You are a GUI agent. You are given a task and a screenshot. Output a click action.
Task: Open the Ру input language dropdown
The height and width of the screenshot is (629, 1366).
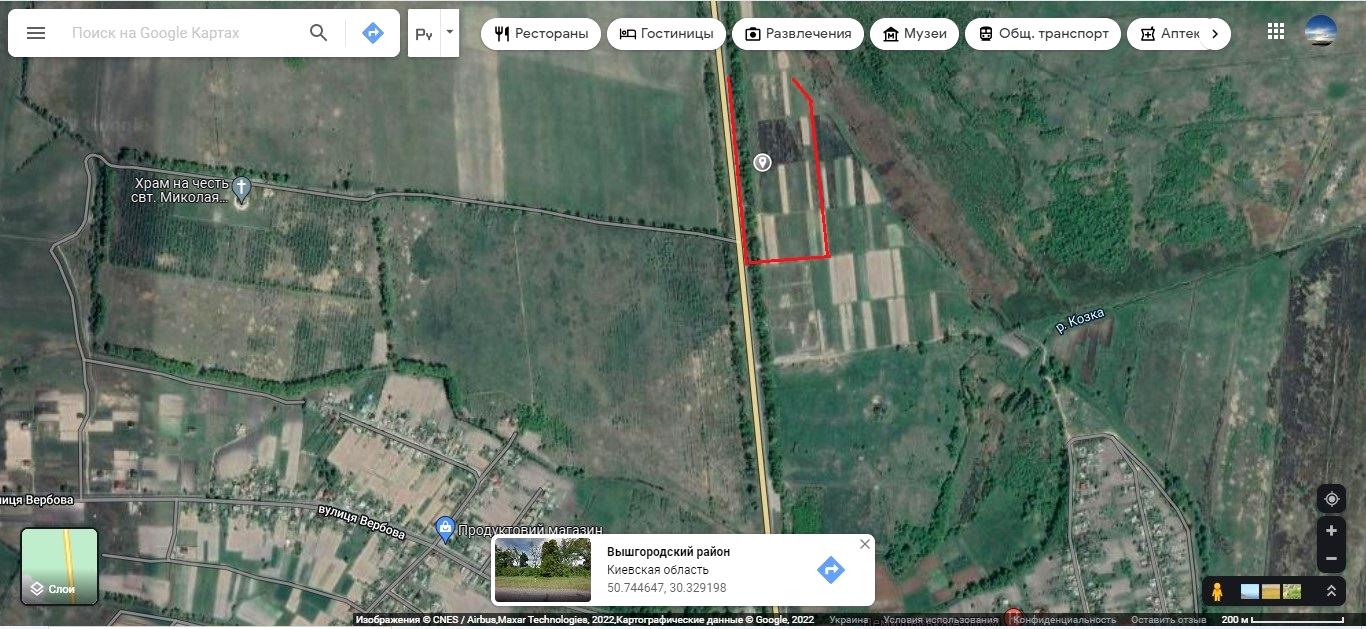[x=449, y=33]
